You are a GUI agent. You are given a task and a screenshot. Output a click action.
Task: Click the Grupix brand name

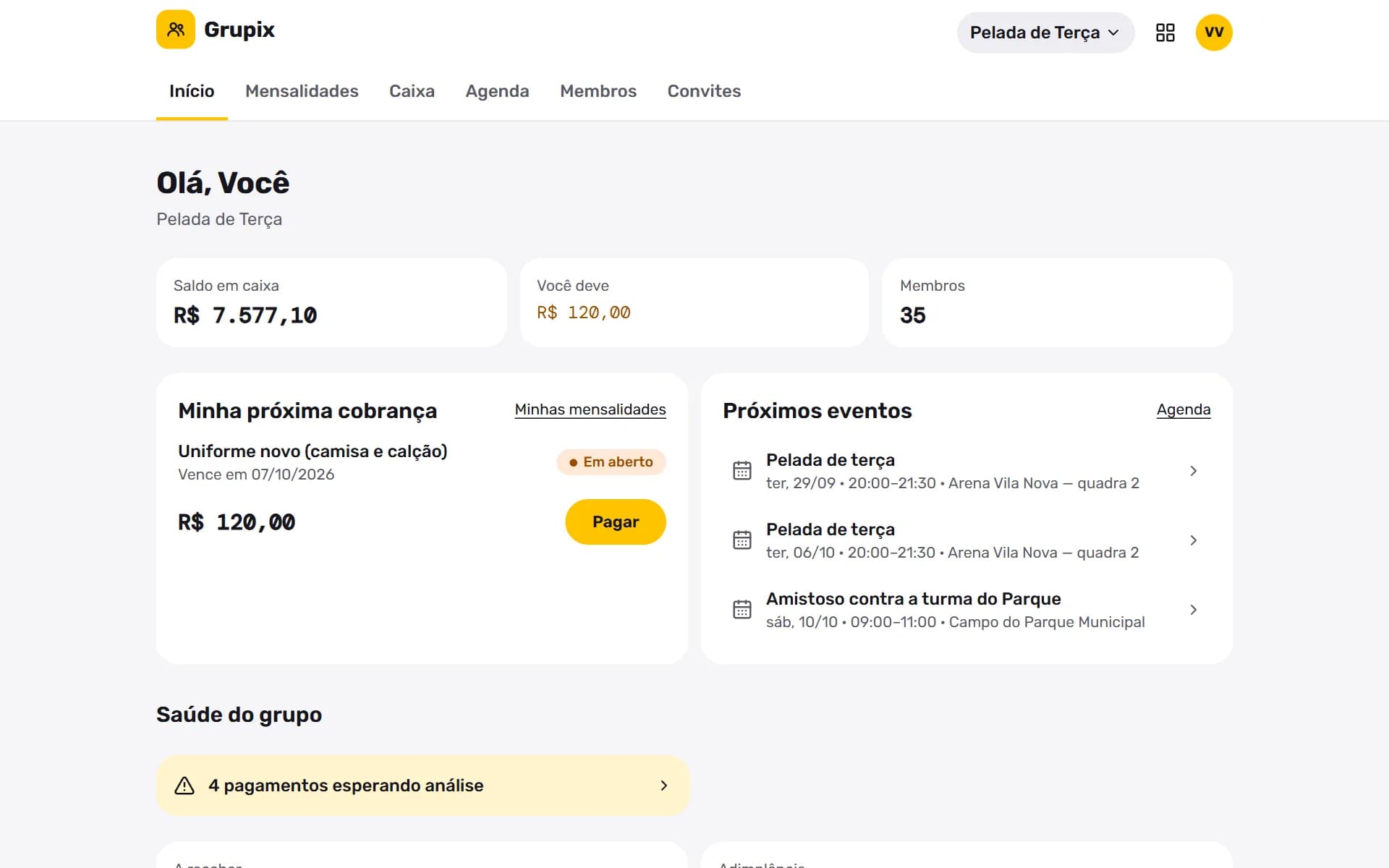tap(239, 30)
